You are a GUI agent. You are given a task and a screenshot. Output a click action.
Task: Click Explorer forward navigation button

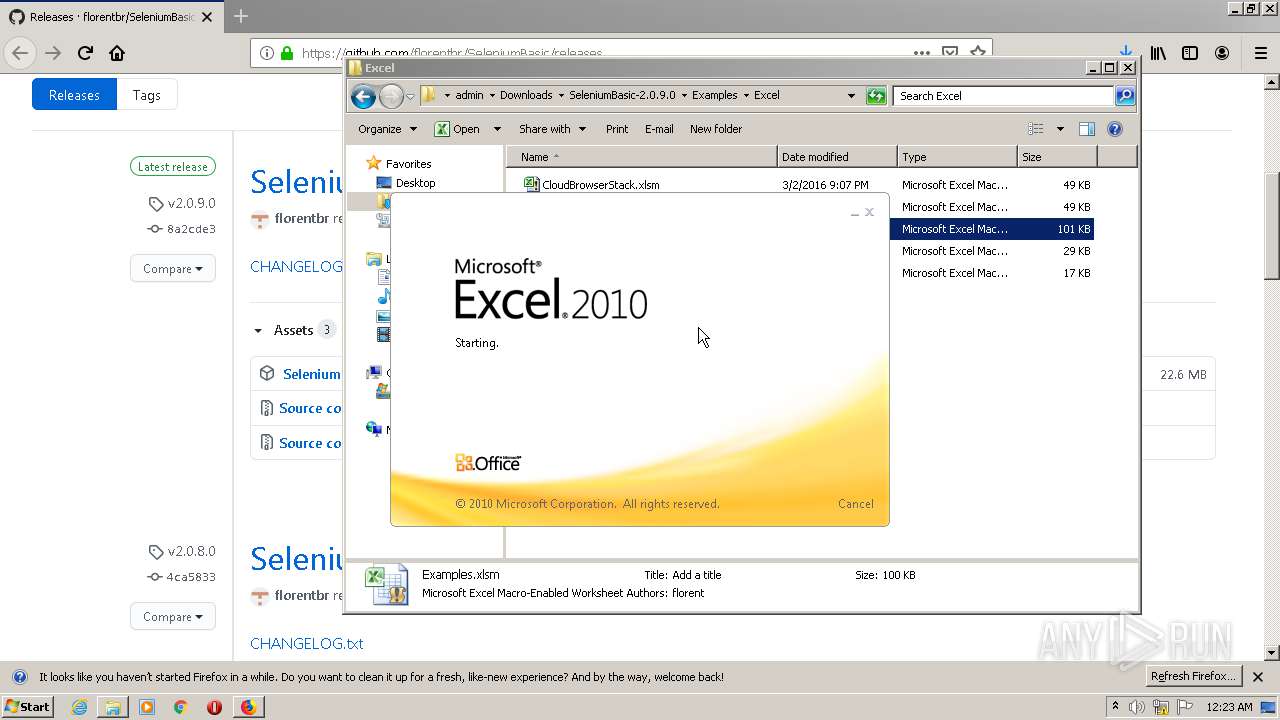391,96
